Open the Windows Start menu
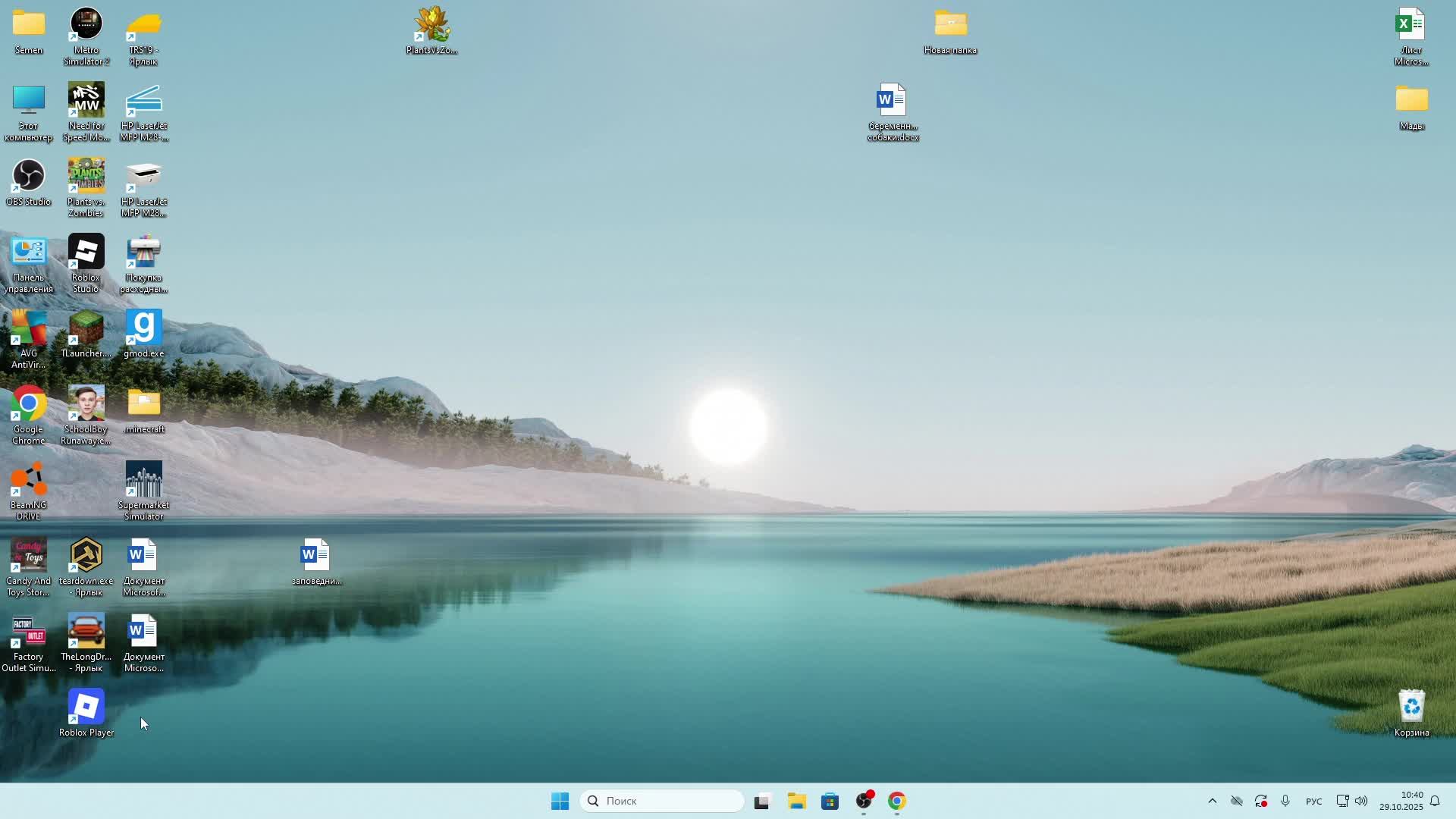 (x=560, y=801)
